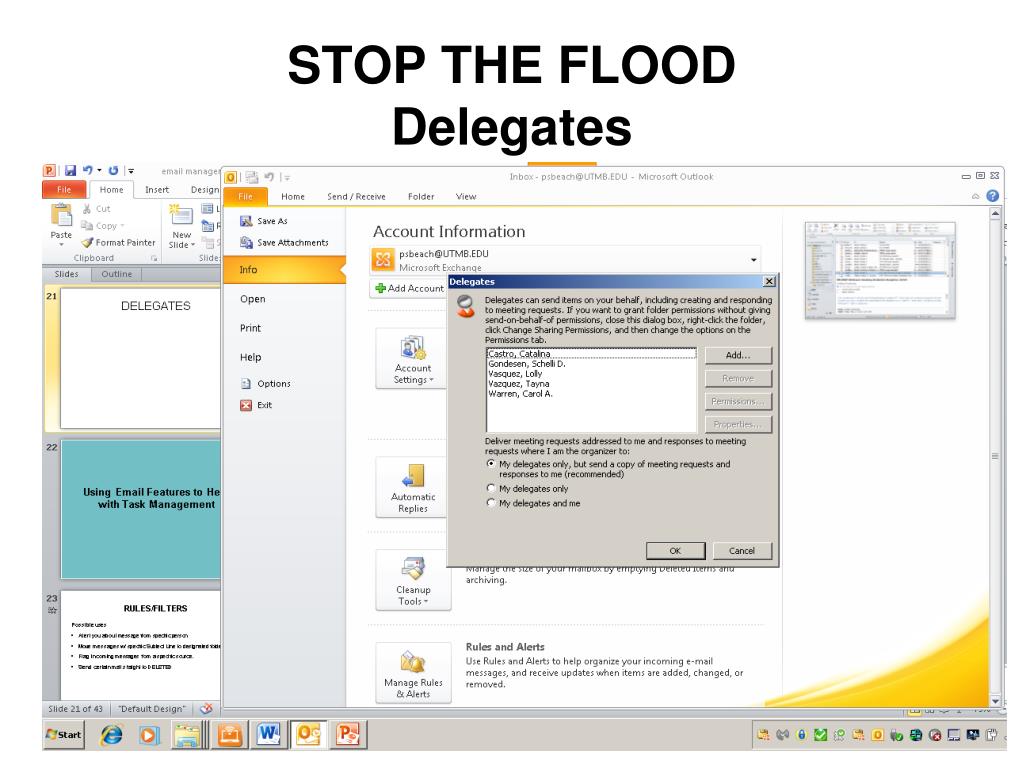Screen dimensions: 1024x768
Task: Click Save Attachments in backstage menu
Action: 284,243
